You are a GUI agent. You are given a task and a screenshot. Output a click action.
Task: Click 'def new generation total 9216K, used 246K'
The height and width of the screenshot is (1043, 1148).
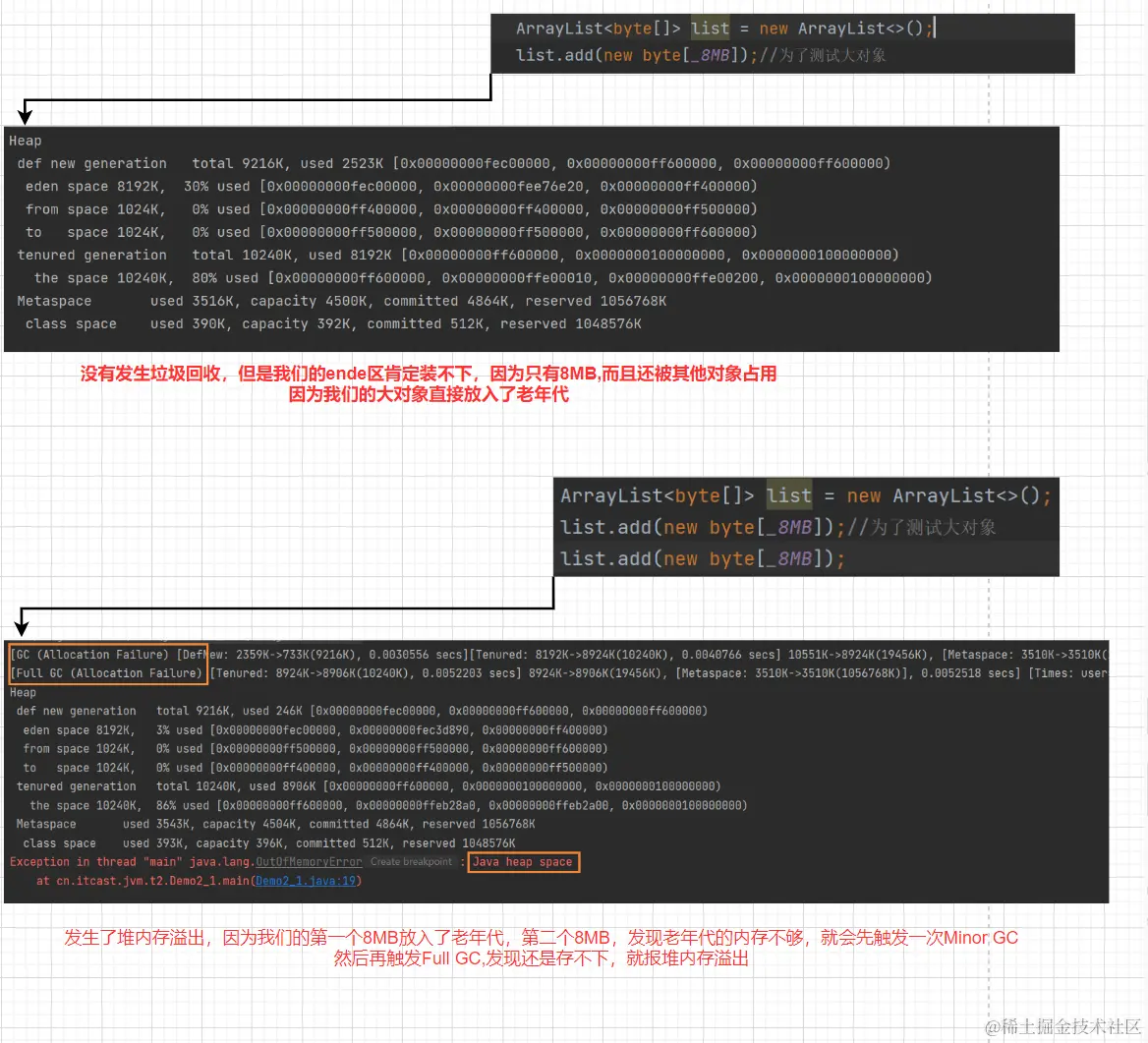click(159, 711)
